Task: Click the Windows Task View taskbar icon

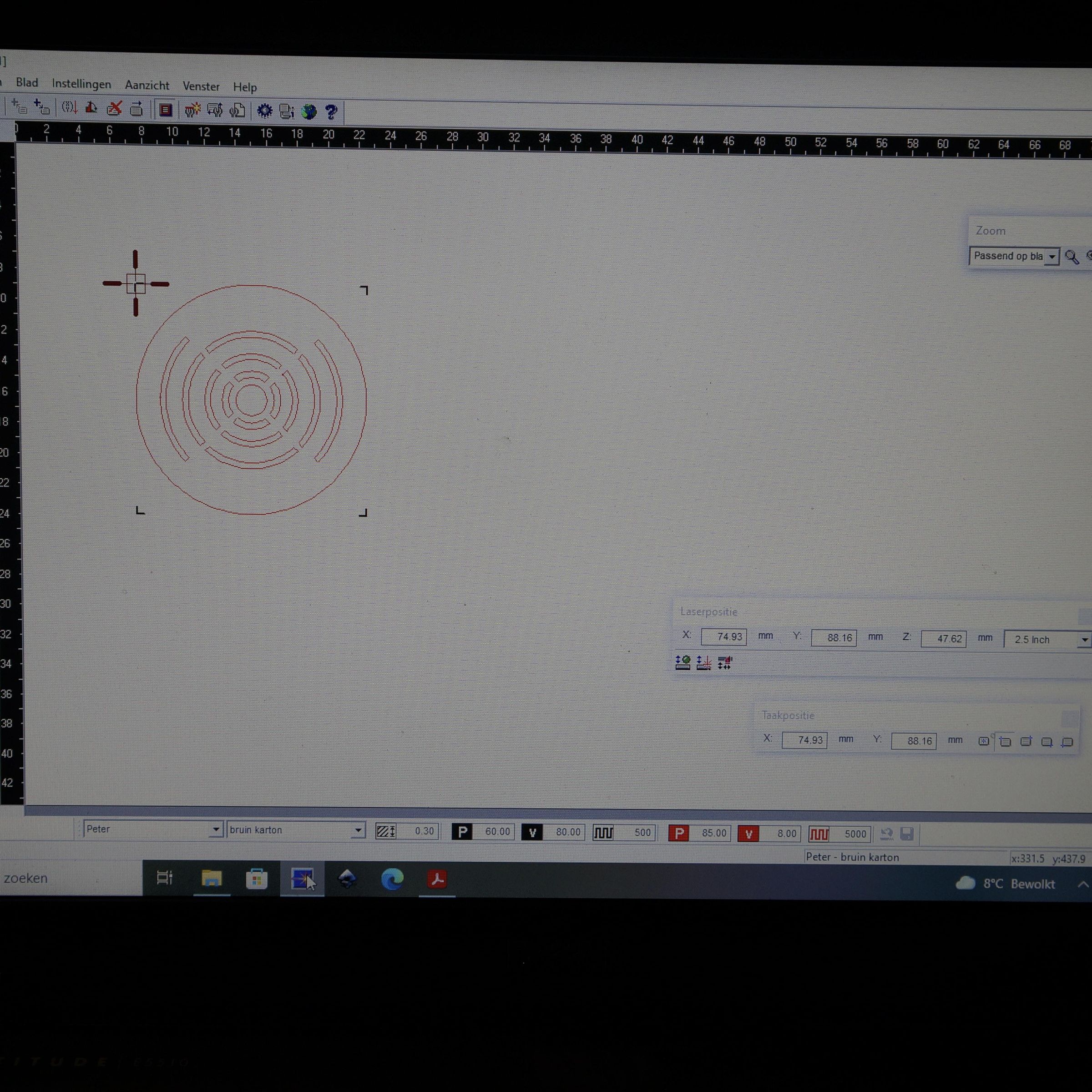Action: click(x=164, y=878)
